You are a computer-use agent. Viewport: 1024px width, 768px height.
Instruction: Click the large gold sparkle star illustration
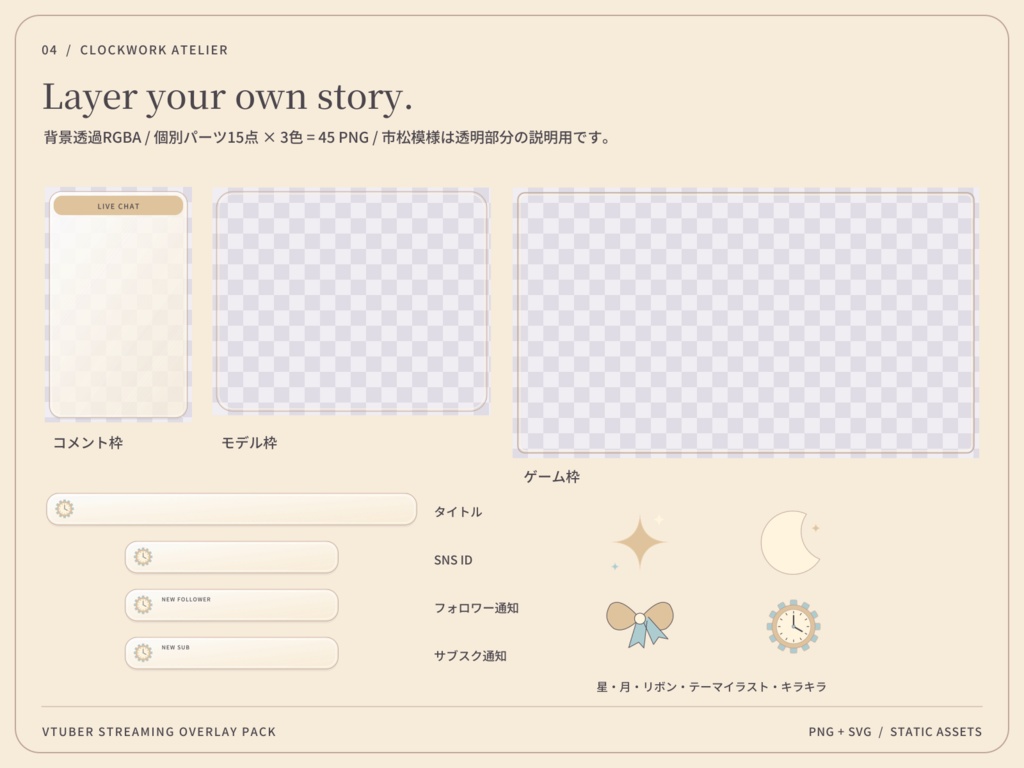click(640, 541)
